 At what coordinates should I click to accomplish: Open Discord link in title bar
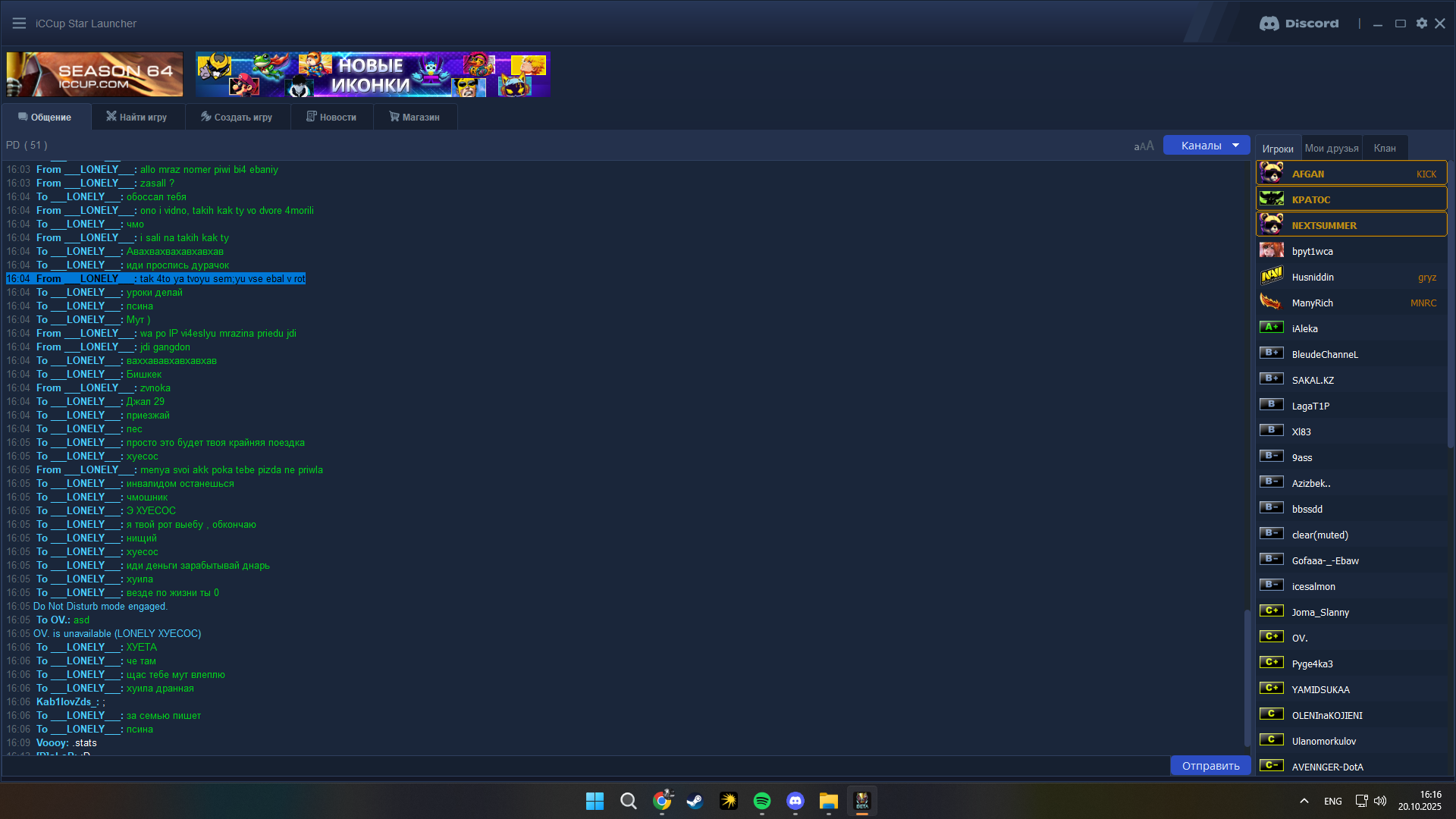click(x=1299, y=24)
